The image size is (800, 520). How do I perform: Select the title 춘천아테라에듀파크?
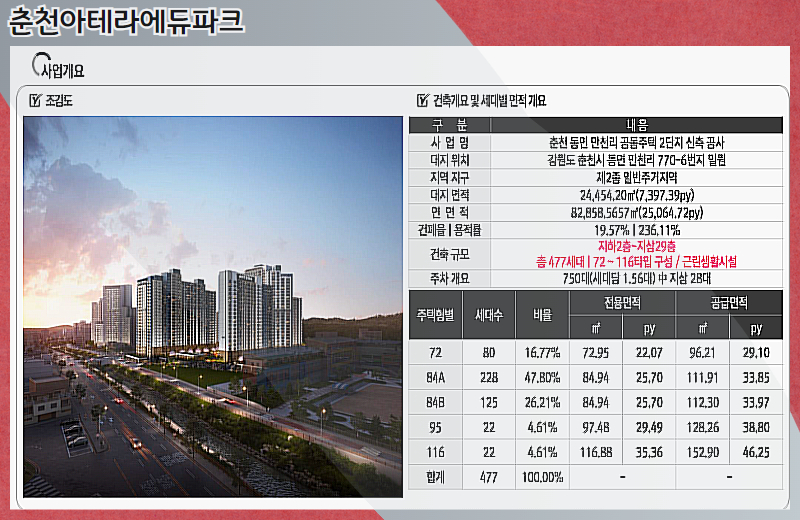126,21
